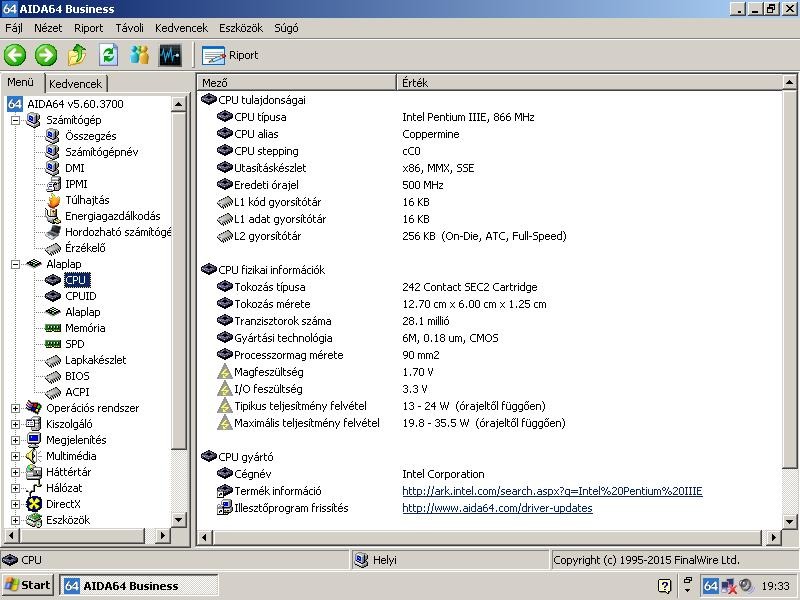The height and width of the screenshot is (600, 800).
Task: Click the Lapkakészlet chipset icon
Action: (53, 360)
